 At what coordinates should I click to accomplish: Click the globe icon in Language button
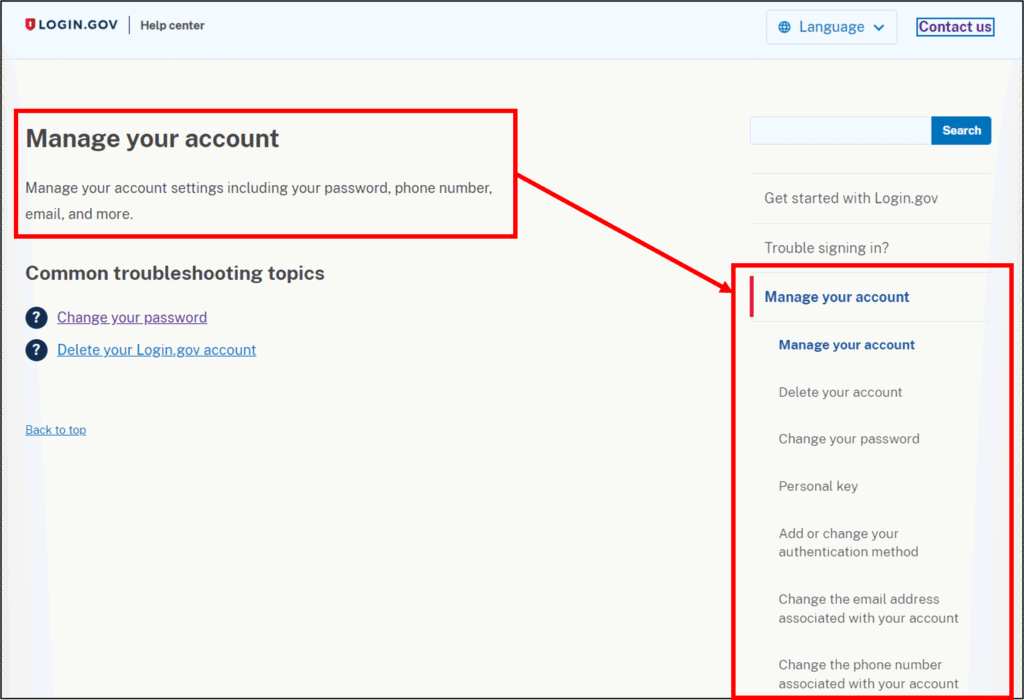[784, 28]
